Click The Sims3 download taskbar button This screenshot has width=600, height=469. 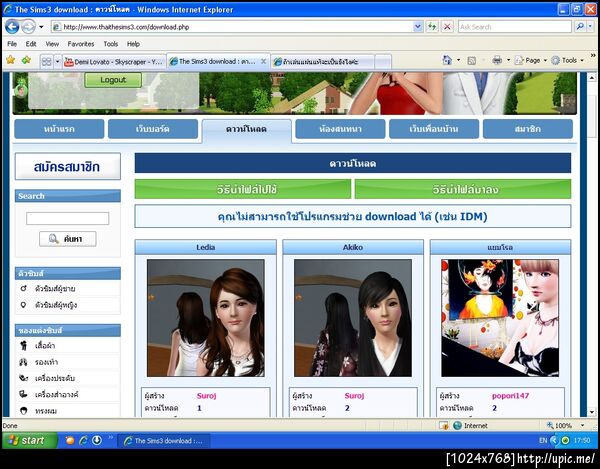tap(163, 441)
